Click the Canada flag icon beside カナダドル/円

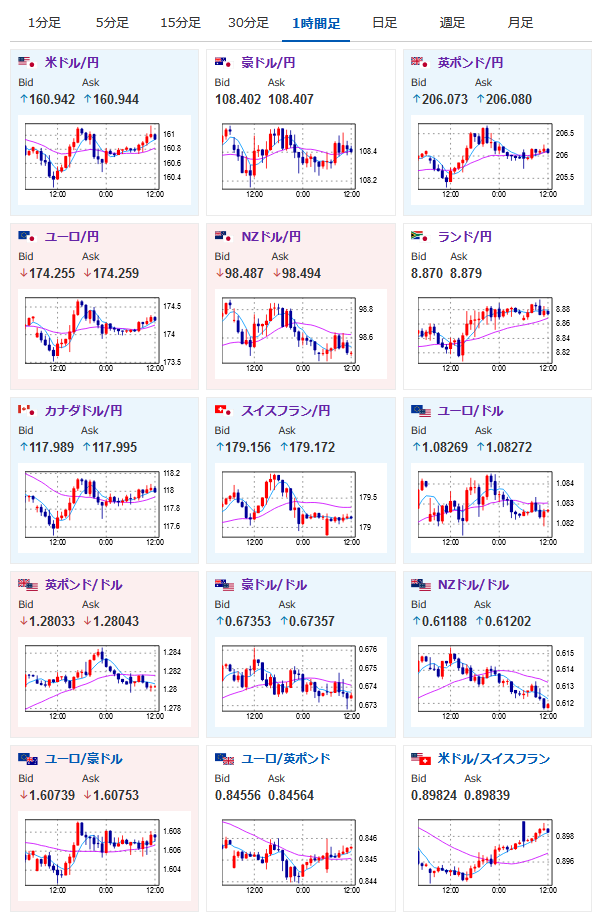[27, 410]
